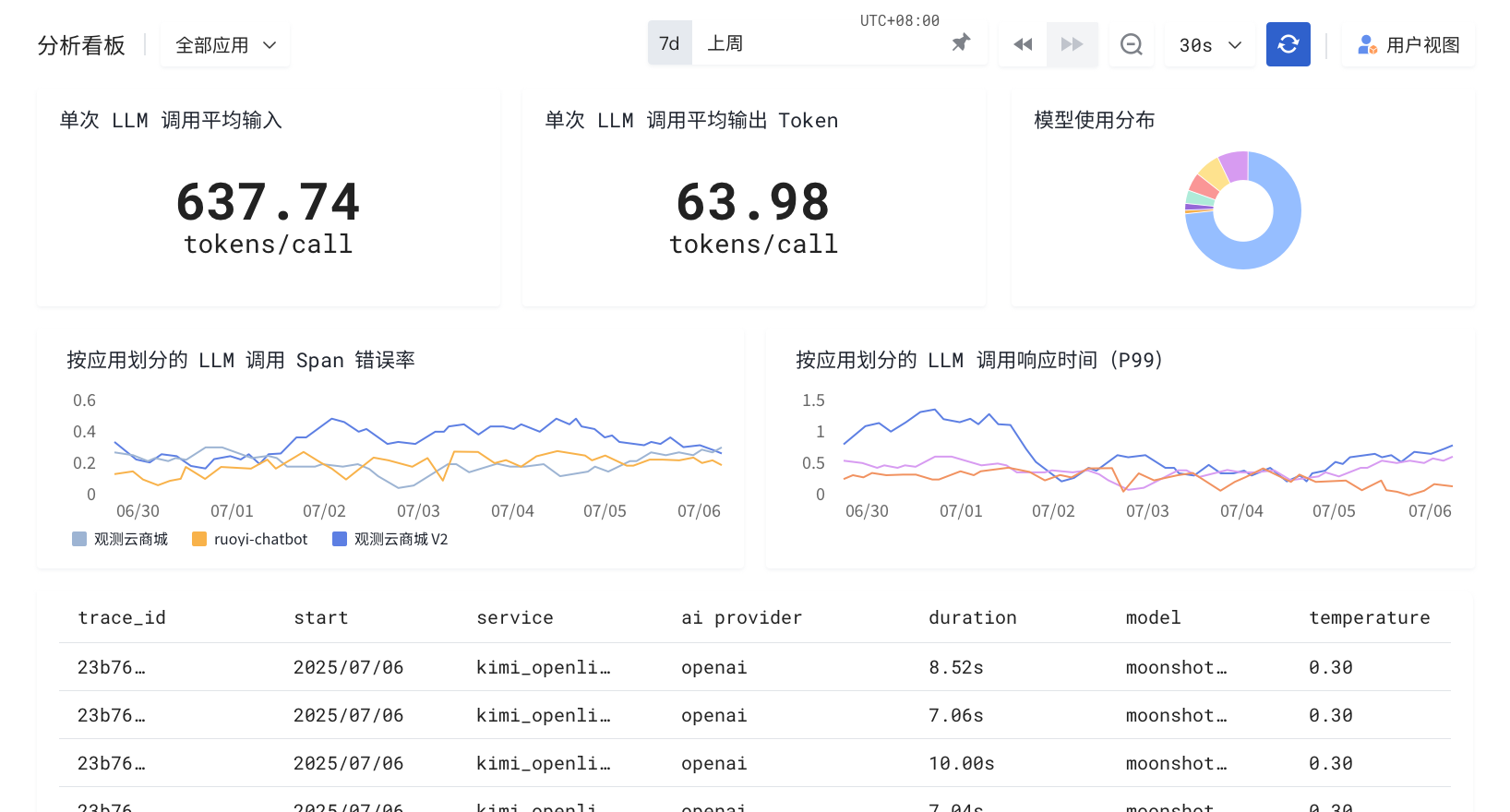The image size is (1510, 812).
Task: Toggle ruoyi-chatbot legend series
Action: click(x=249, y=539)
